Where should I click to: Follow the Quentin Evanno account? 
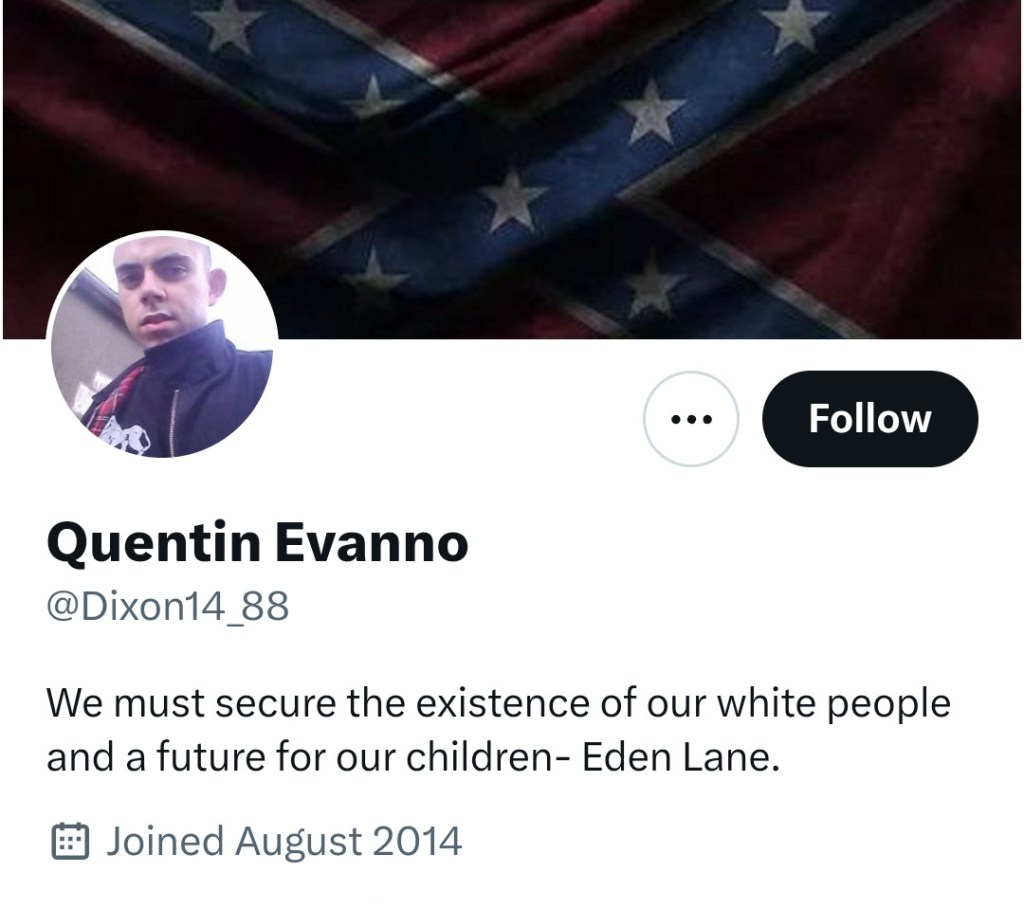click(869, 419)
